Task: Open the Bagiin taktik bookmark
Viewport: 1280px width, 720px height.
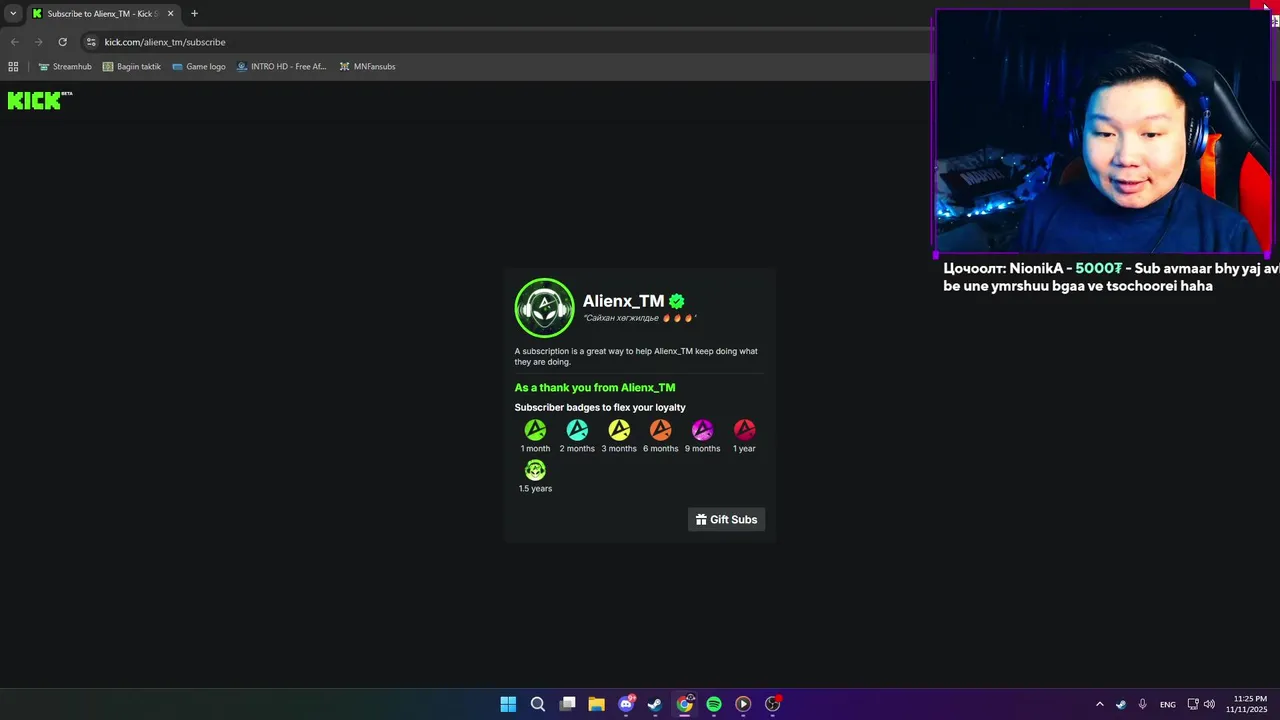Action: click(132, 67)
